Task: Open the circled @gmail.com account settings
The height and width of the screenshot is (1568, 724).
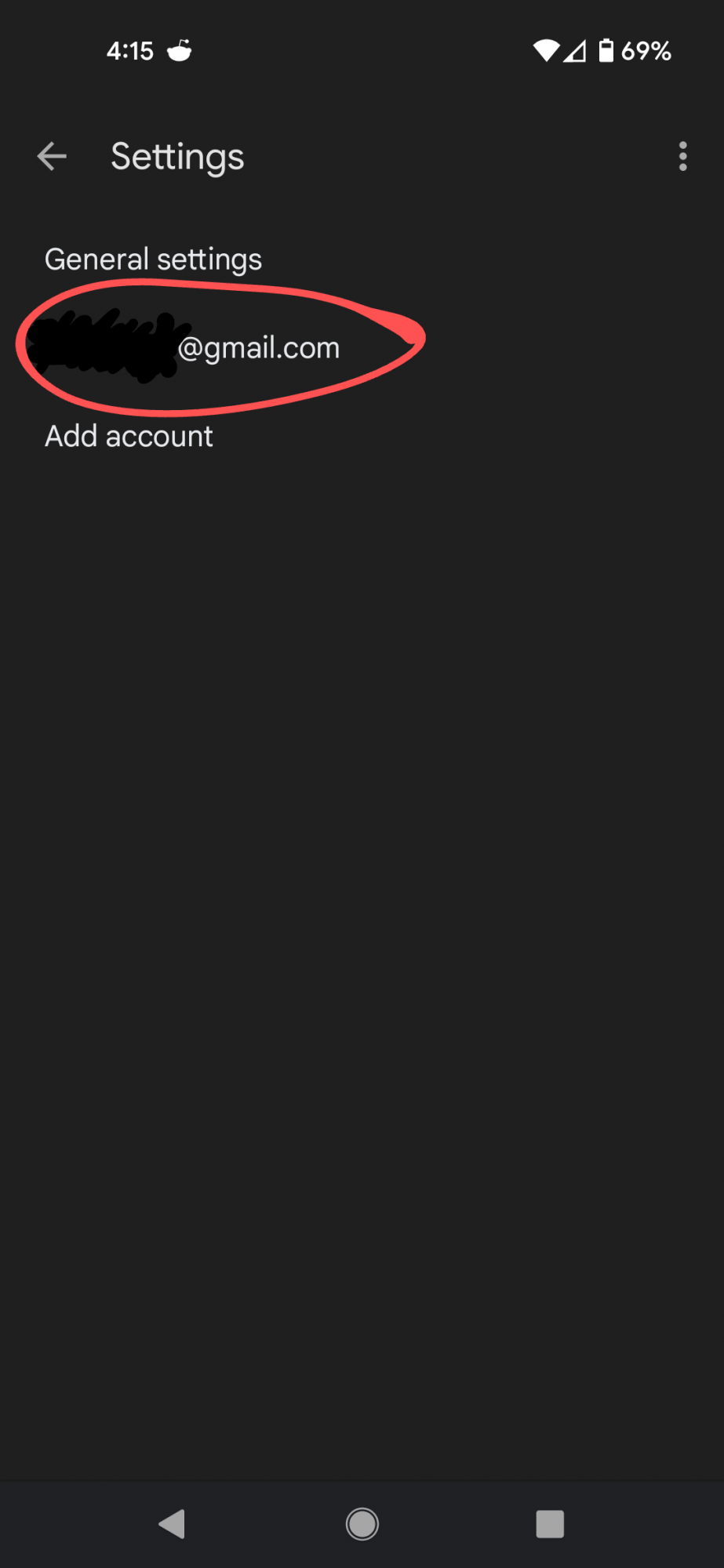Action: pyautogui.click(x=362, y=347)
